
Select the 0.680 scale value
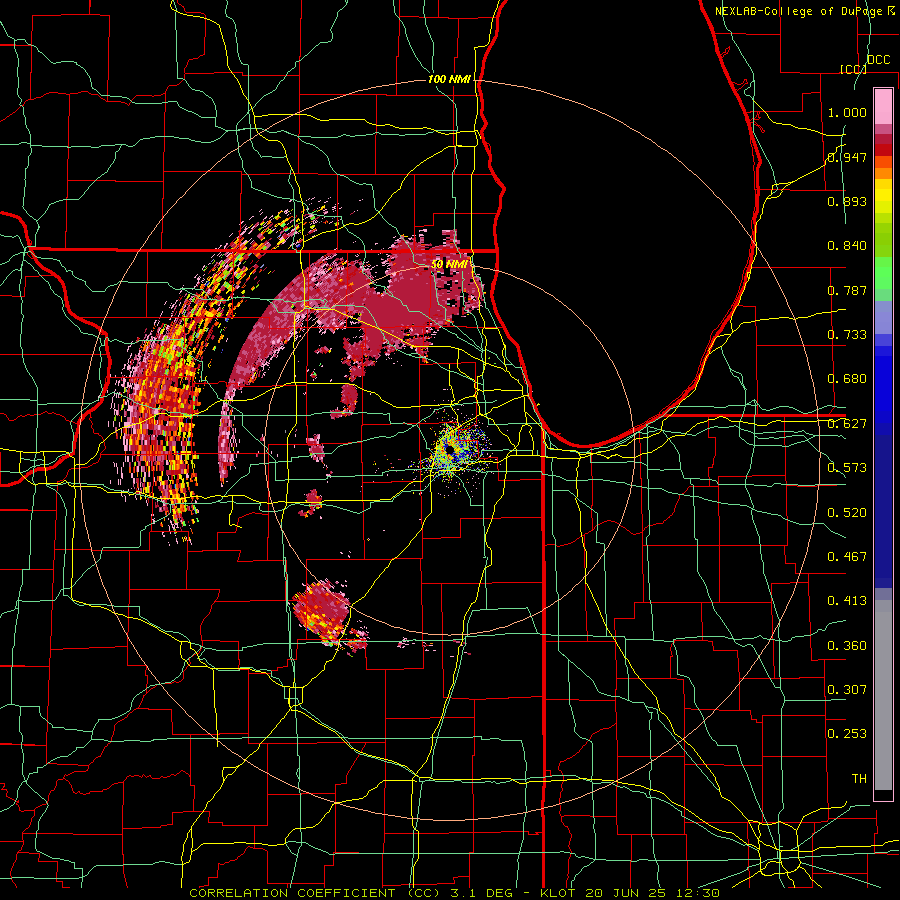pyautogui.click(x=847, y=379)
